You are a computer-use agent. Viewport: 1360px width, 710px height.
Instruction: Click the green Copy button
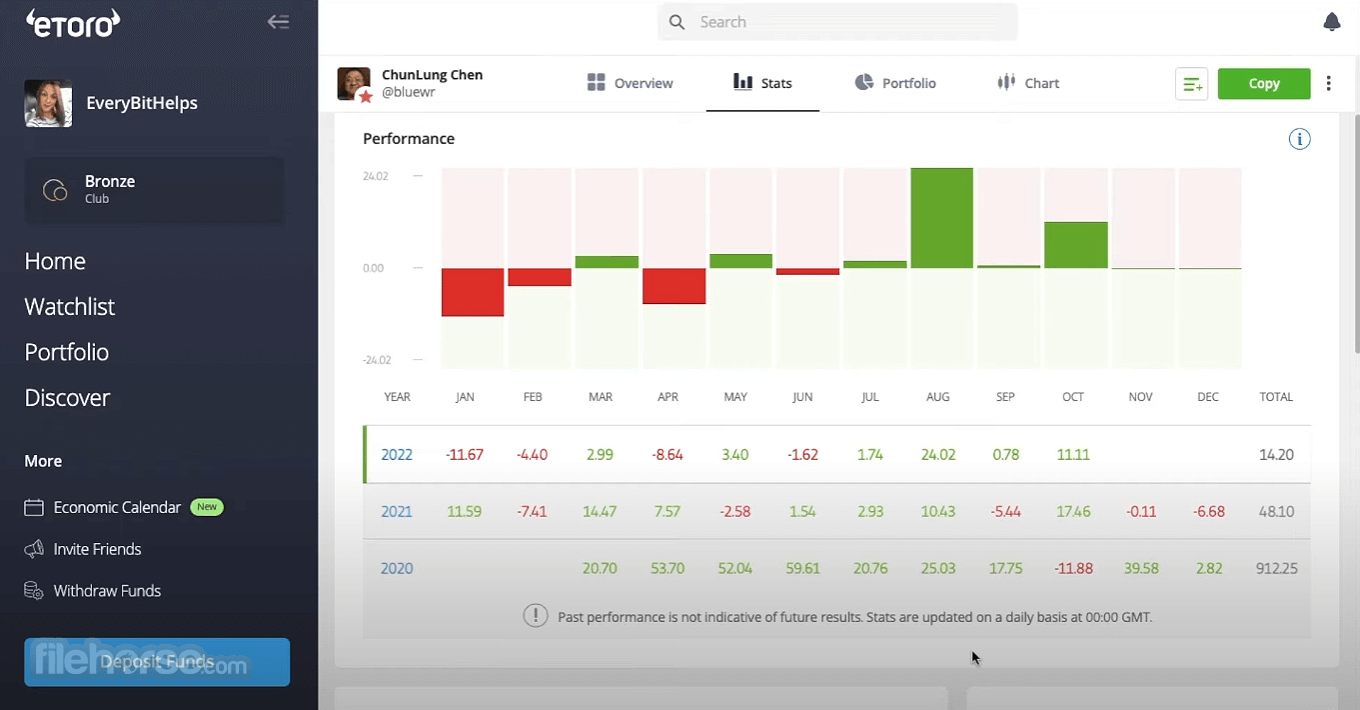click(x=1264, y=84)
